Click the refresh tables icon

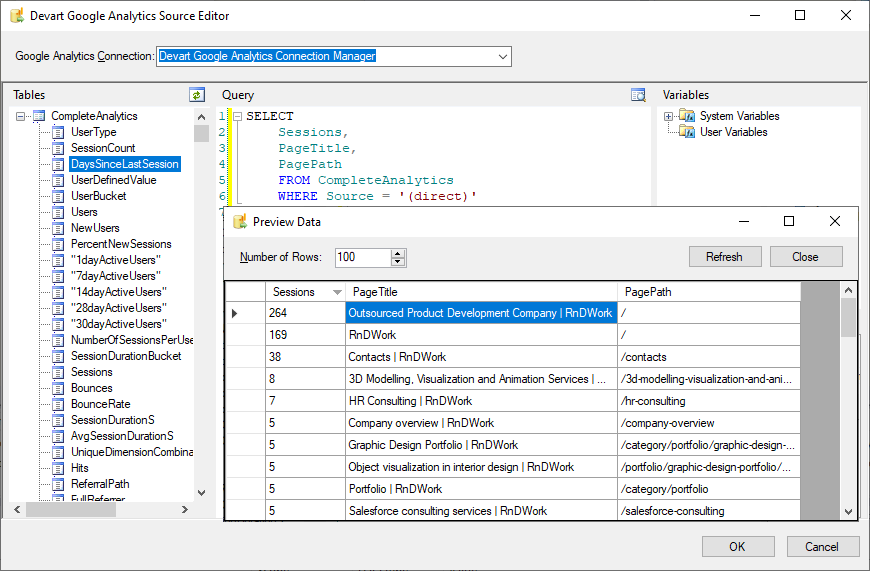[197, 95]
